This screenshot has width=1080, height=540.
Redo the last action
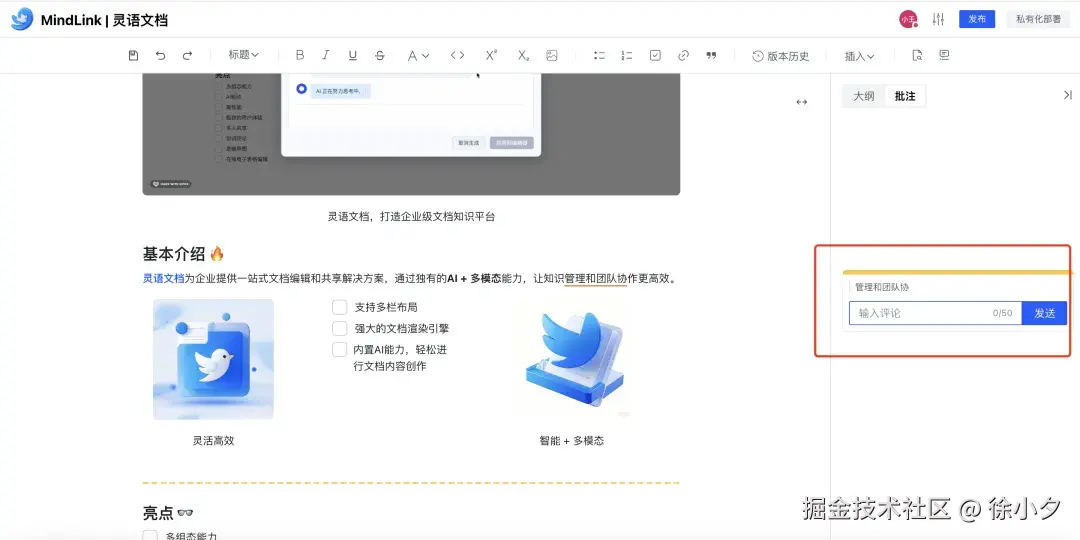(187, 56)
